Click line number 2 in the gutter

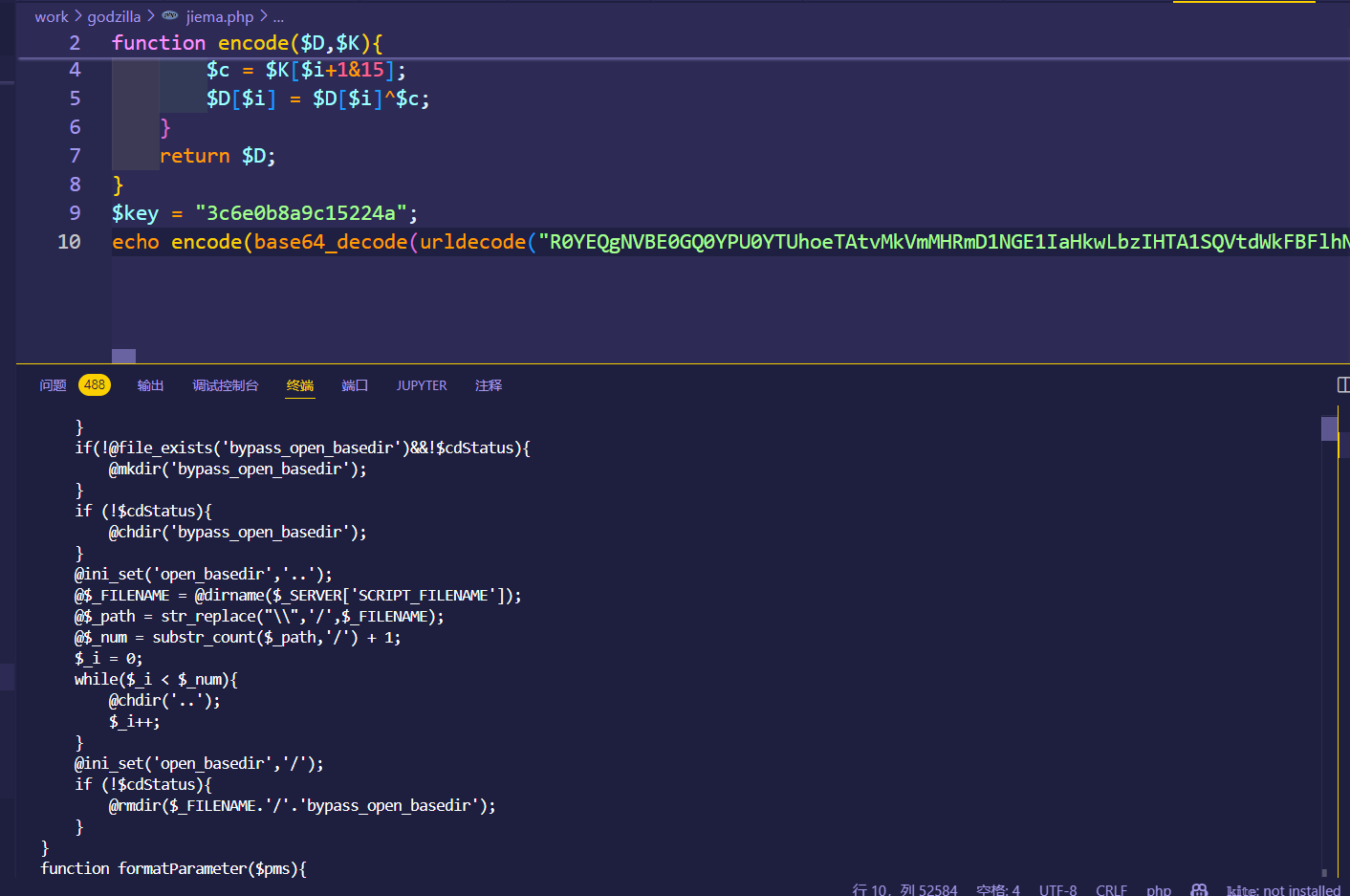point(75,43)
